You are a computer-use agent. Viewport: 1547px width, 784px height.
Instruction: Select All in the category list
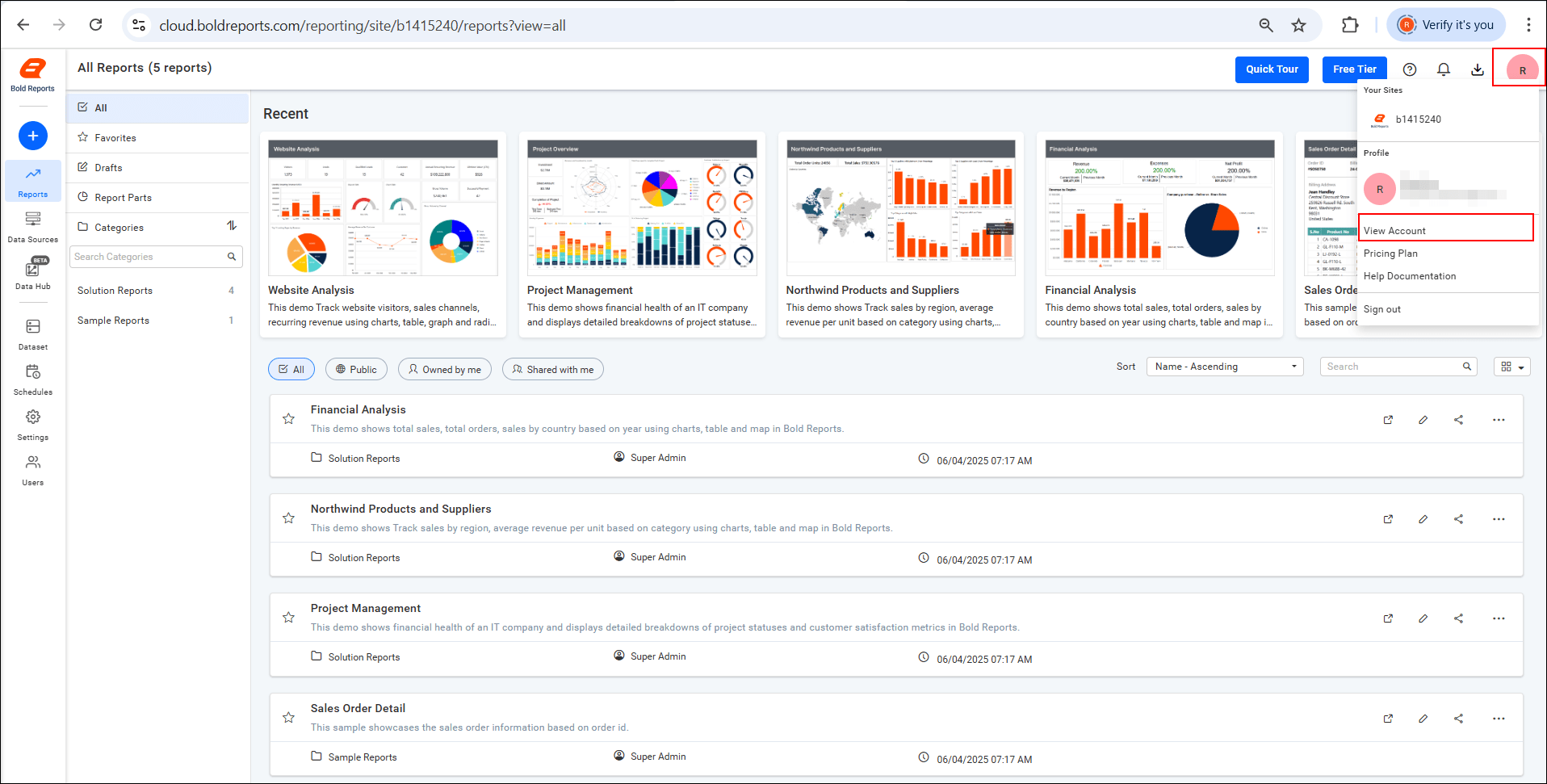click(x=157, y=107)
